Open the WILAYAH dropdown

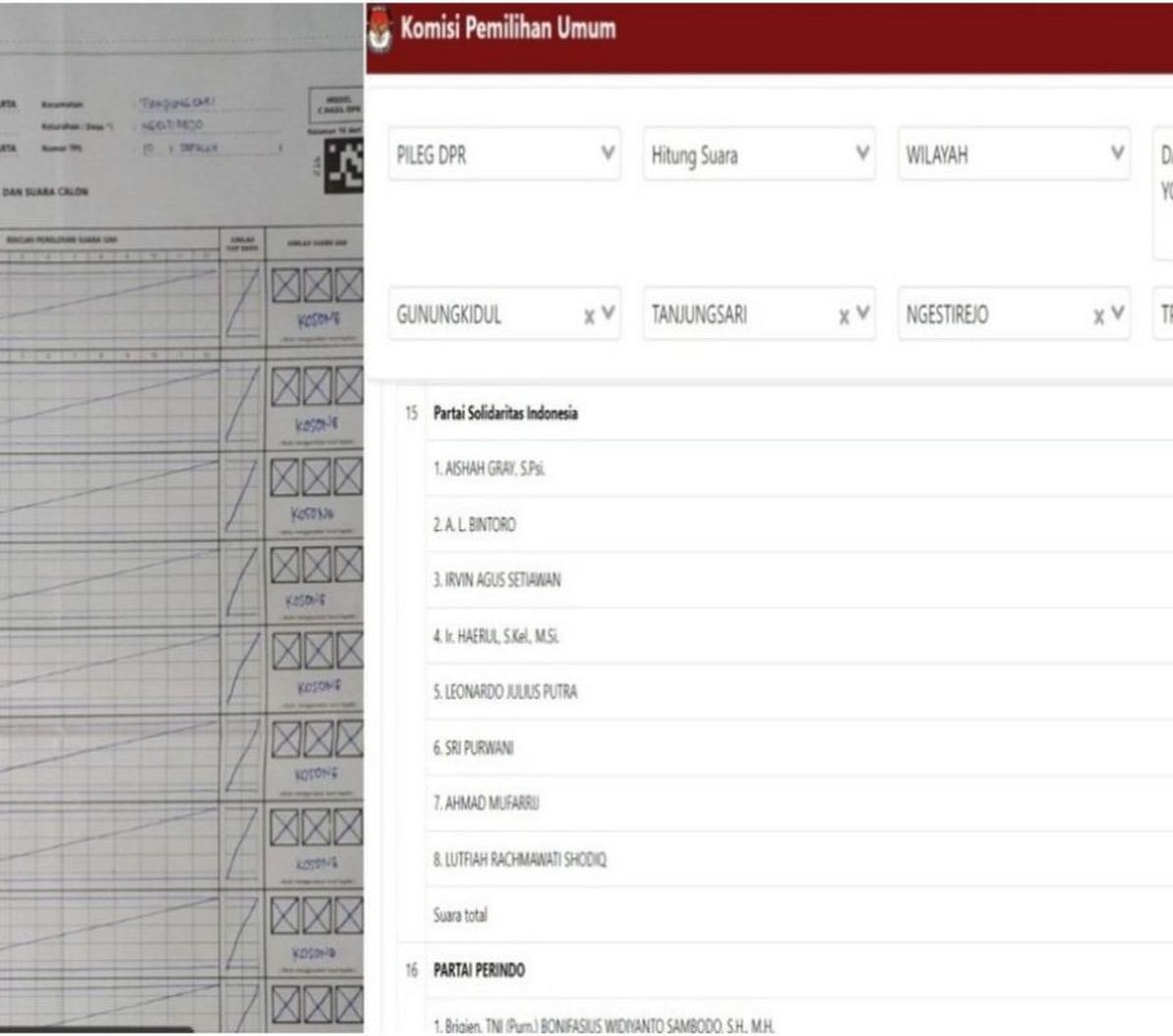click(x=1014, y=154)
